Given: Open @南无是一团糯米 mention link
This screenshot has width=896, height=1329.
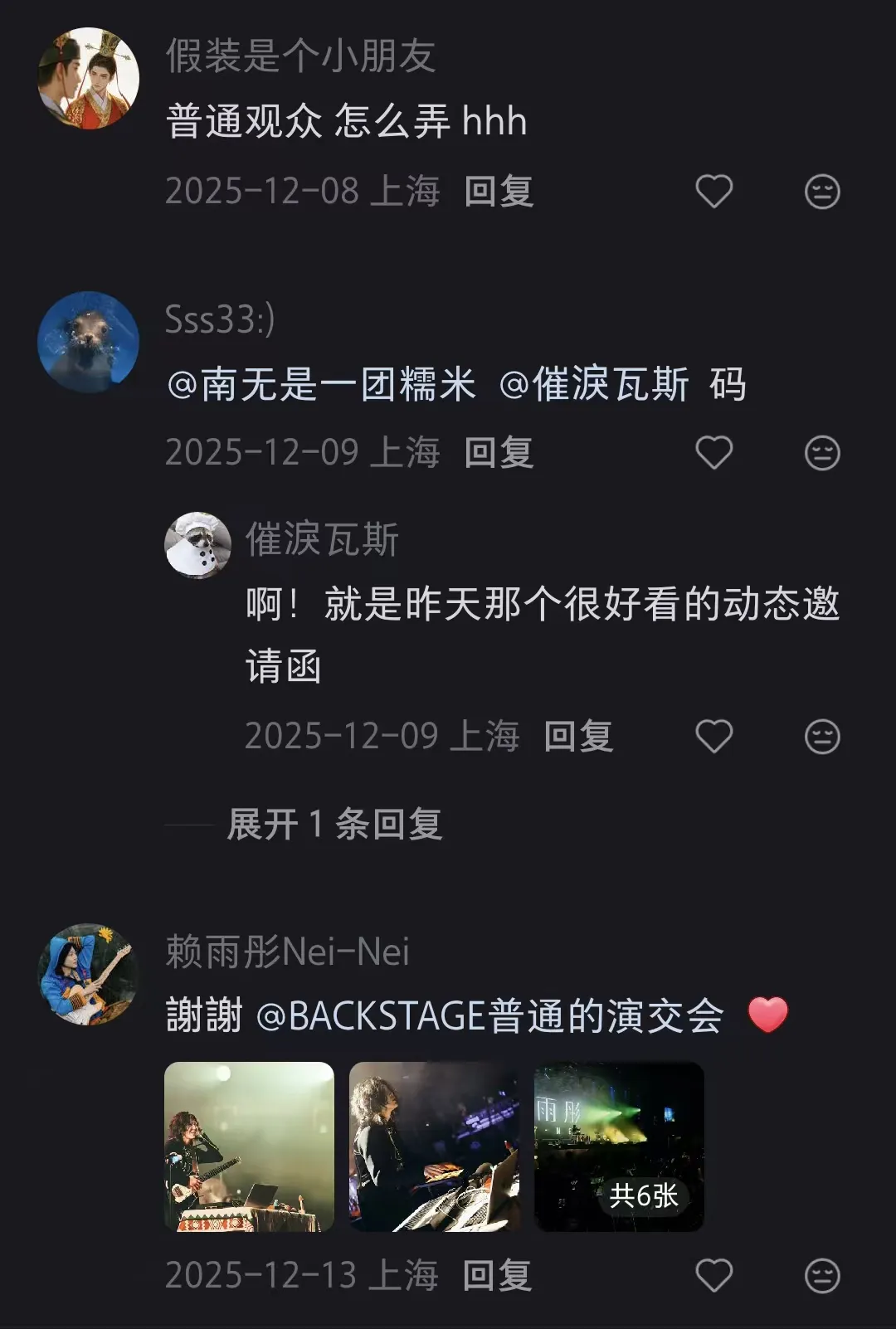Looking at the screenshot, I should [321, 385].
